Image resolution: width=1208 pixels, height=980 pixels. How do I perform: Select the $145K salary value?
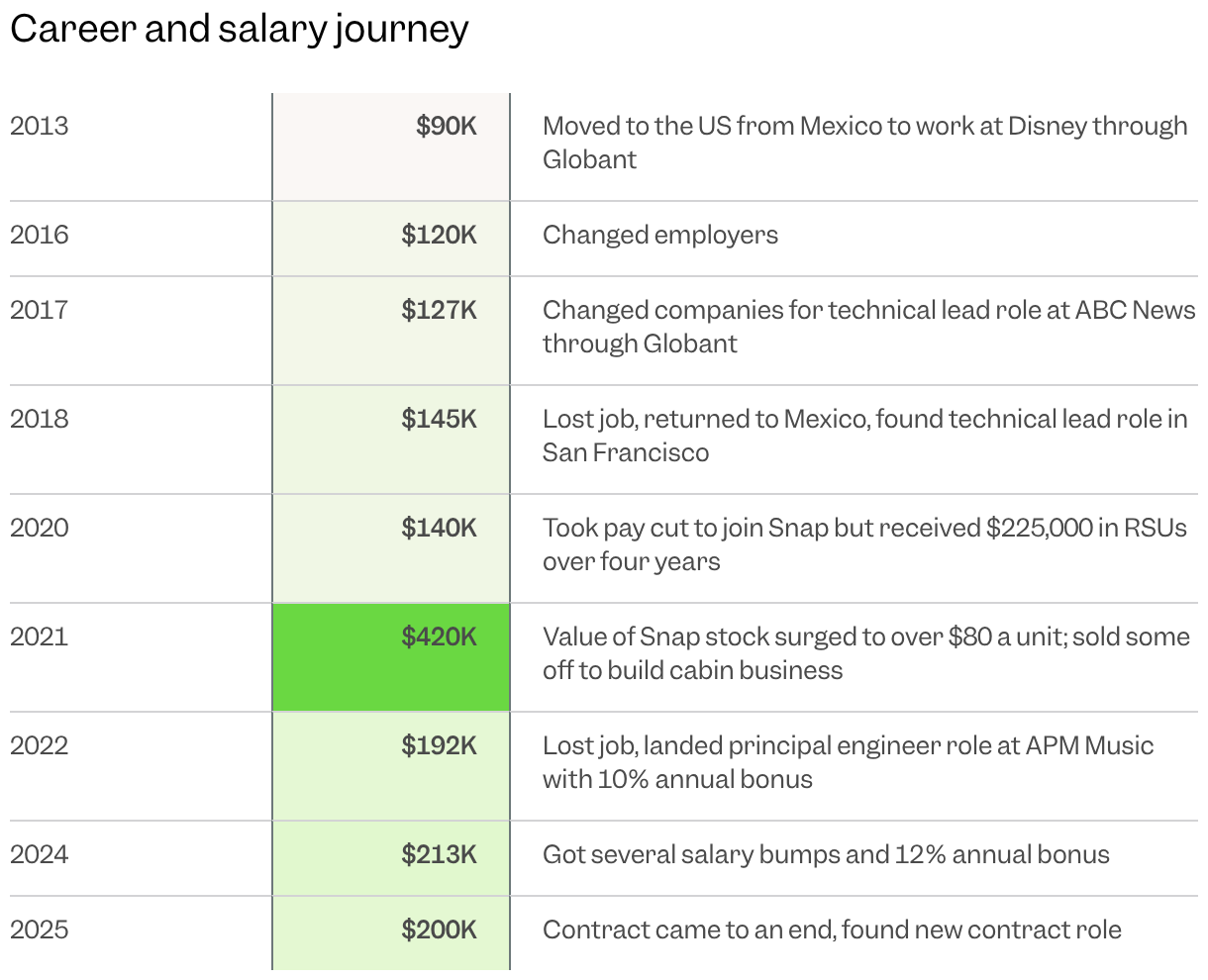coord(439,419)
